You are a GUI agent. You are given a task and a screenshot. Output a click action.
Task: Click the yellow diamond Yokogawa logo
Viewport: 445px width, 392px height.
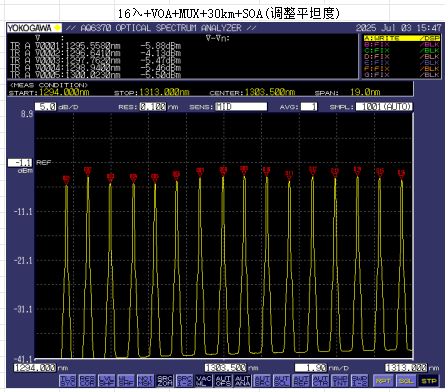(58, 28)
